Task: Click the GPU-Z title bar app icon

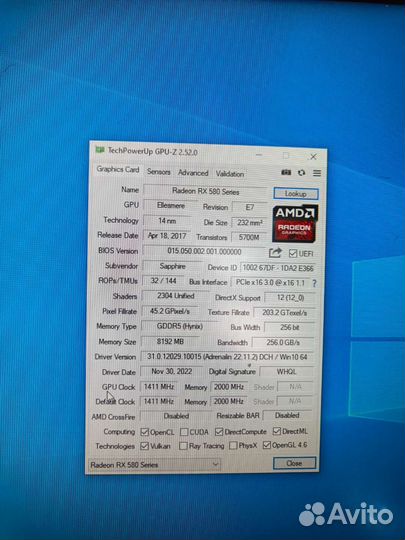Action: tap(100, 150)
